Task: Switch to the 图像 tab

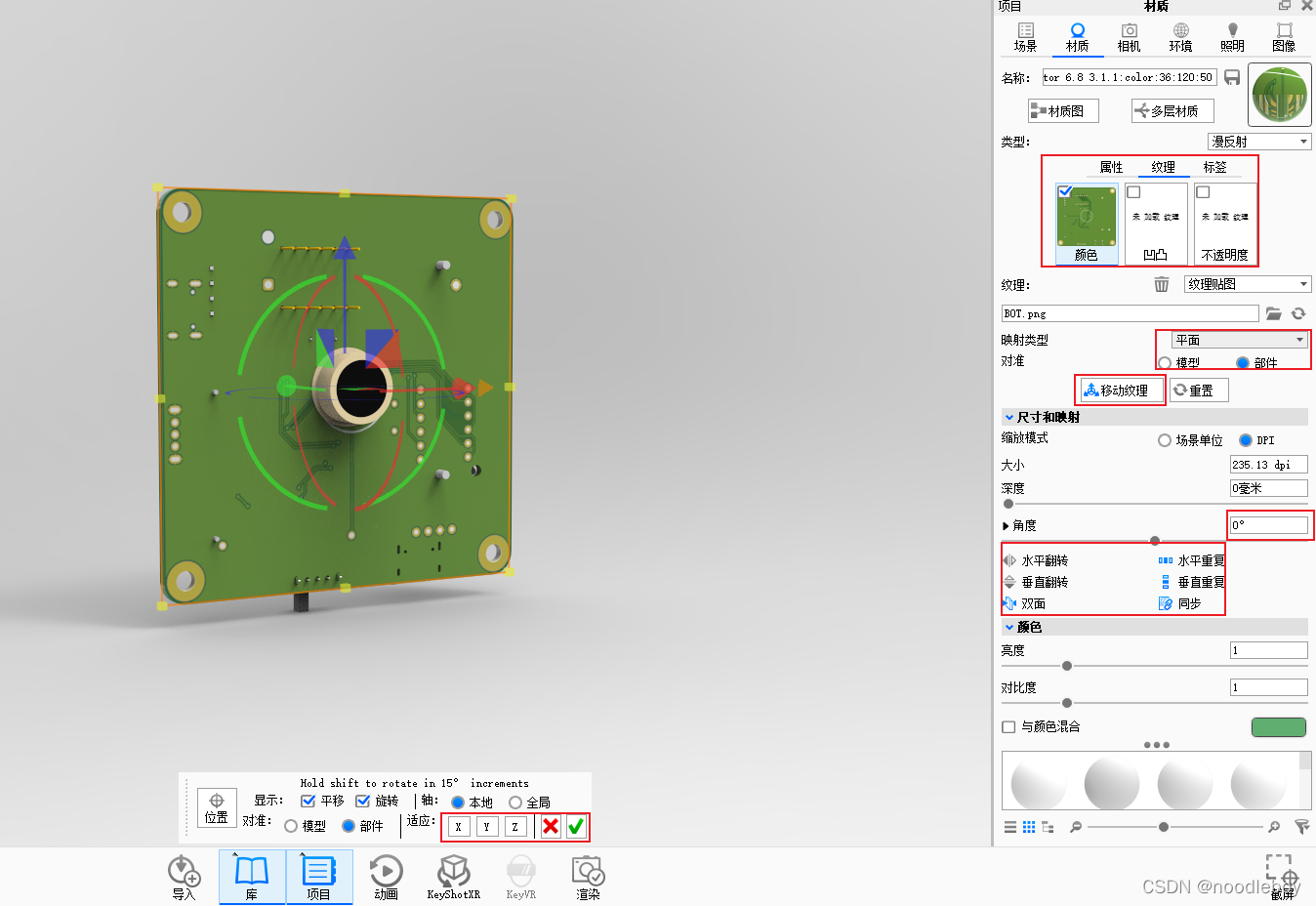Action: pos(1285,38)
